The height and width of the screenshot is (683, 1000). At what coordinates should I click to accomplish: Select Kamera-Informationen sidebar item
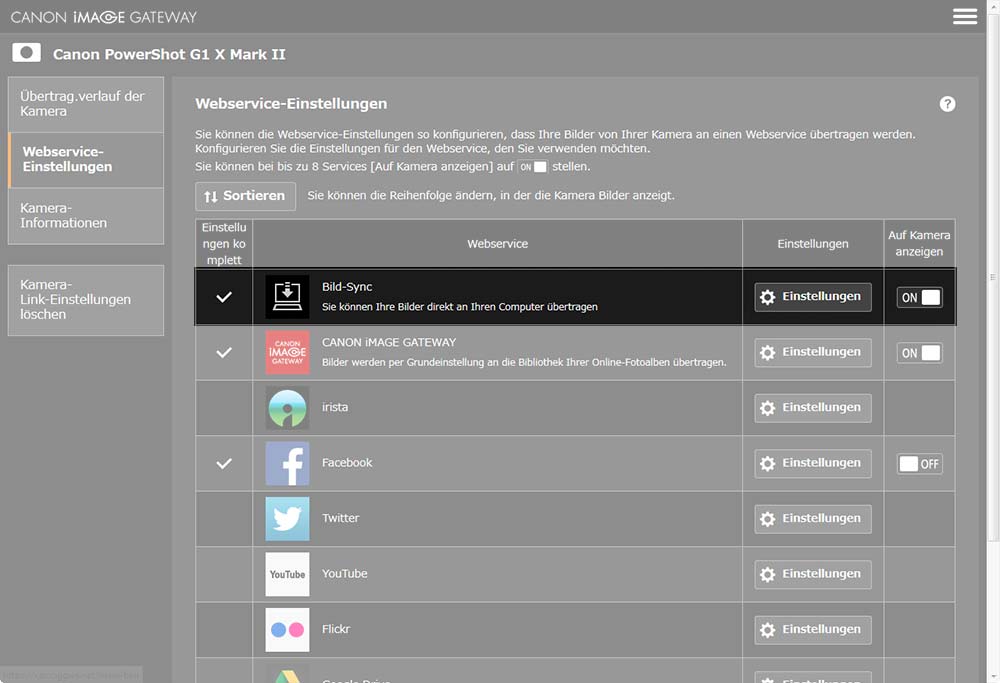coord(85,216)
